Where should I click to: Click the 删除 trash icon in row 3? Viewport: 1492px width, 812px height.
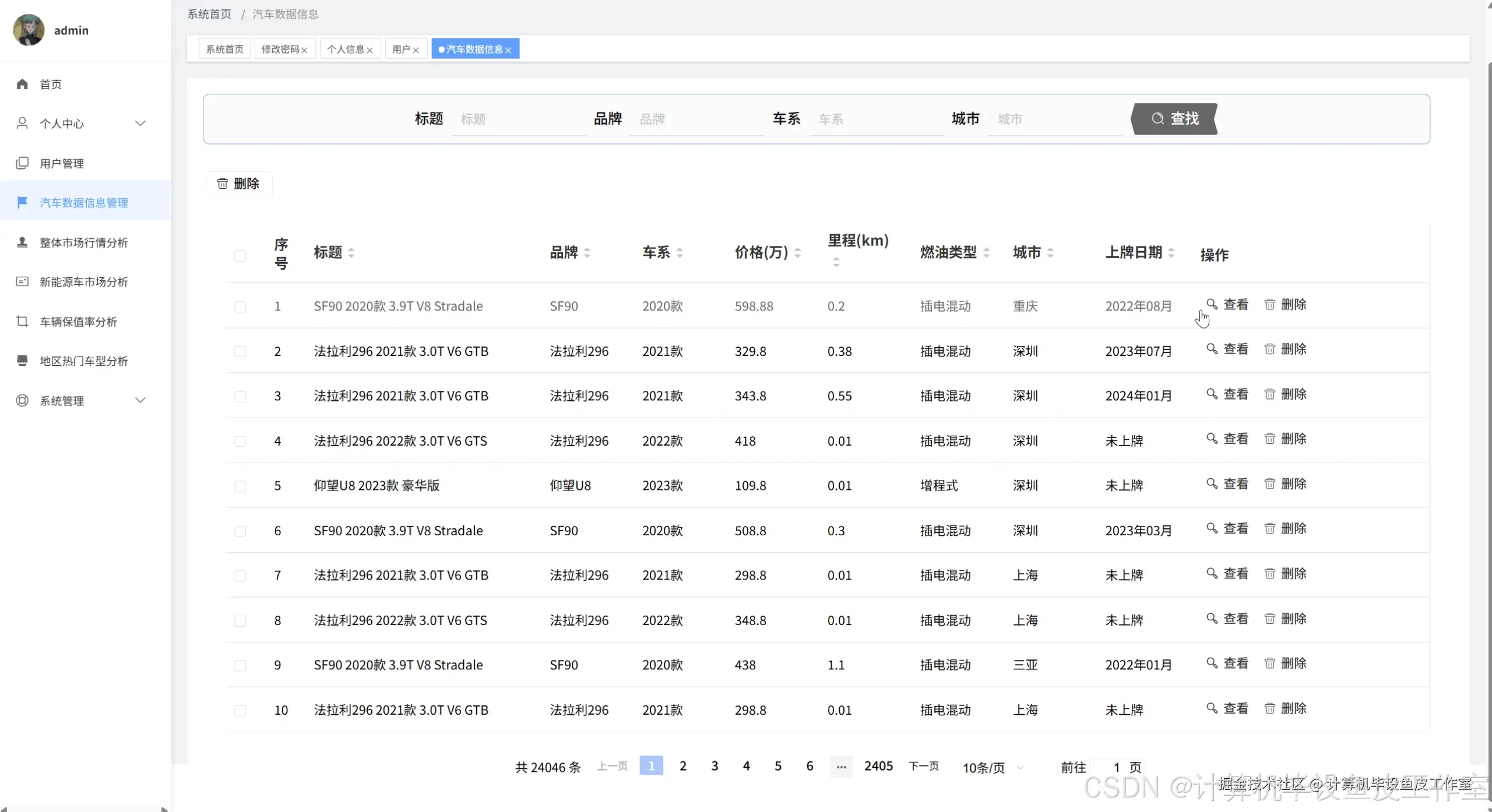(1269, 394)
